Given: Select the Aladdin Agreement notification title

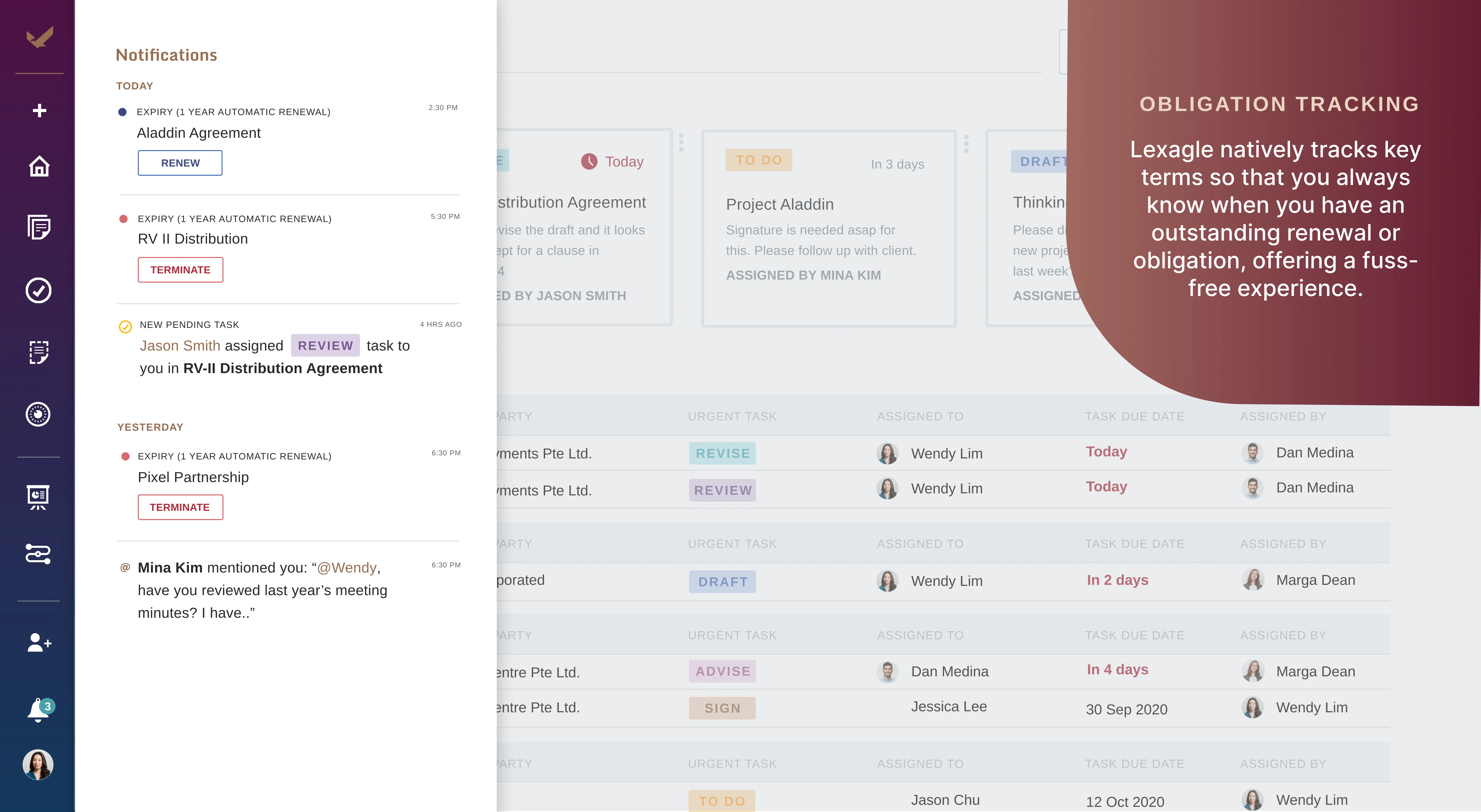Looking at the screenshot, I should click(199, 133).
